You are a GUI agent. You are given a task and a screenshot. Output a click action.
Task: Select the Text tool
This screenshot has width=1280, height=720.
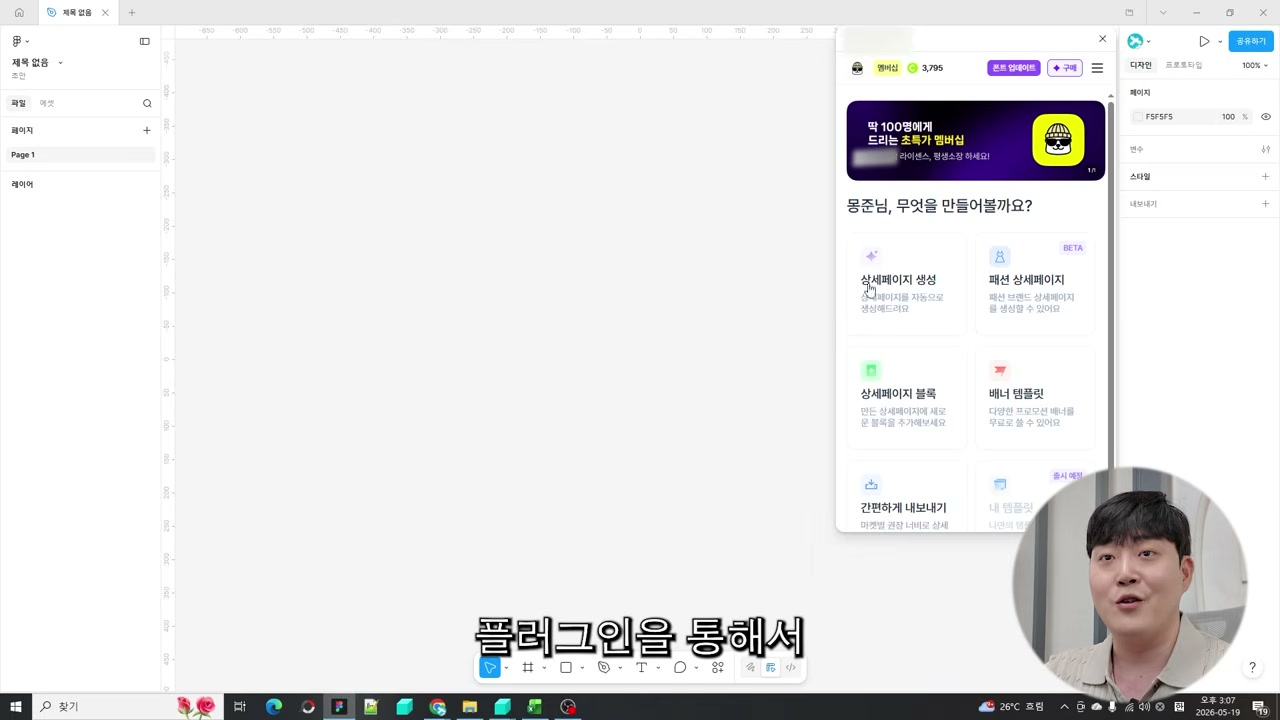642,668
